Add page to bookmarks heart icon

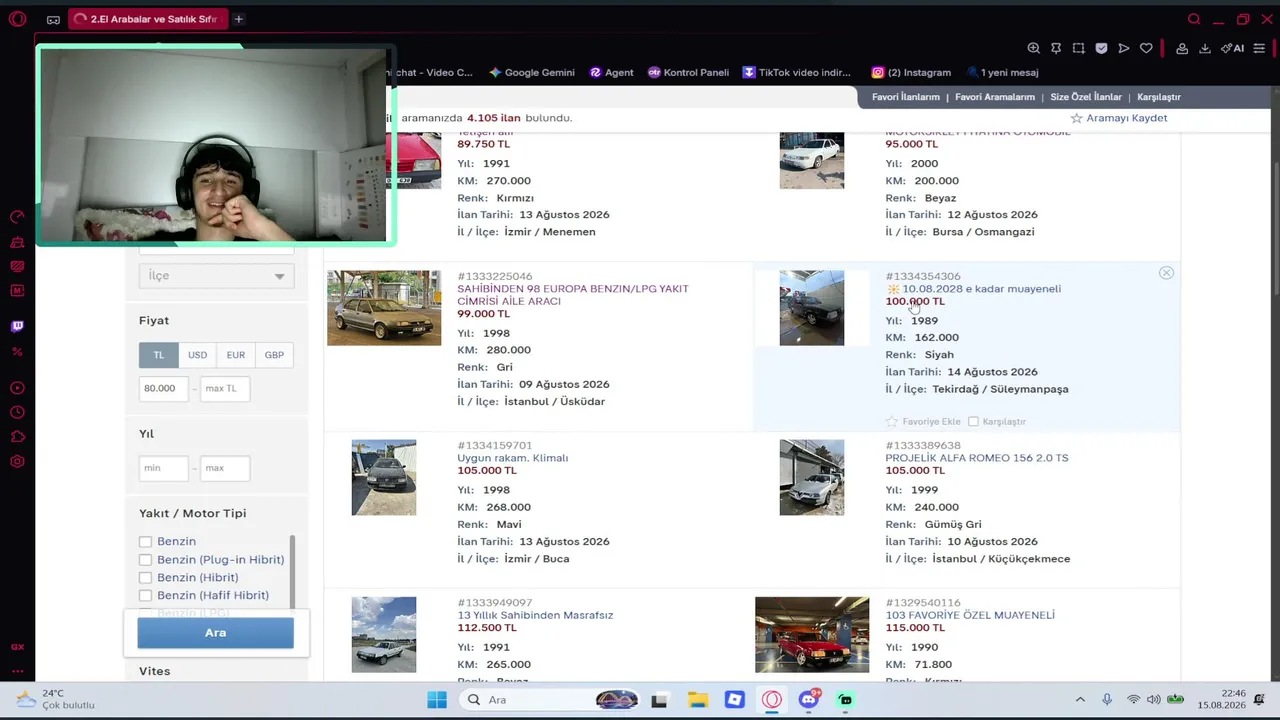click(x=1146, y=48)
